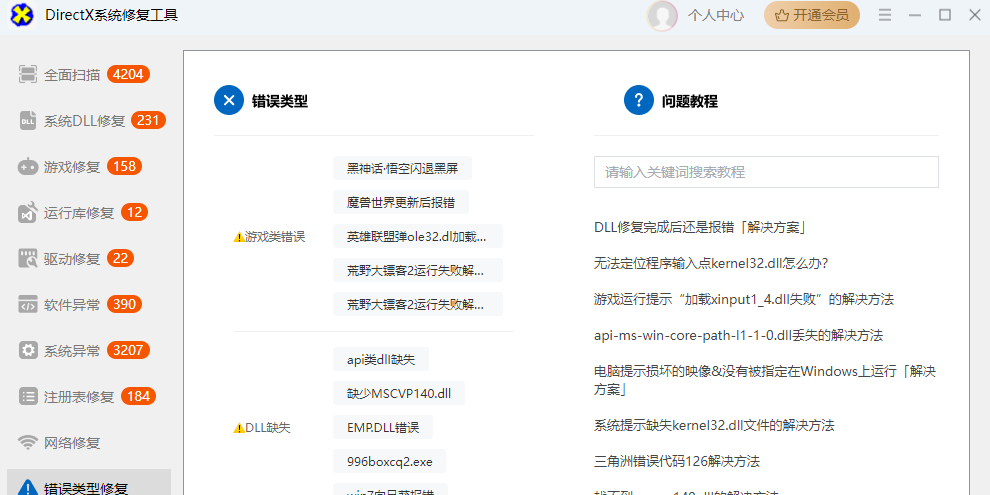Switch to the 错误类型修复 sidebar tab
Image resolution: width=990 pixels, height=495 pixels.
86,488
